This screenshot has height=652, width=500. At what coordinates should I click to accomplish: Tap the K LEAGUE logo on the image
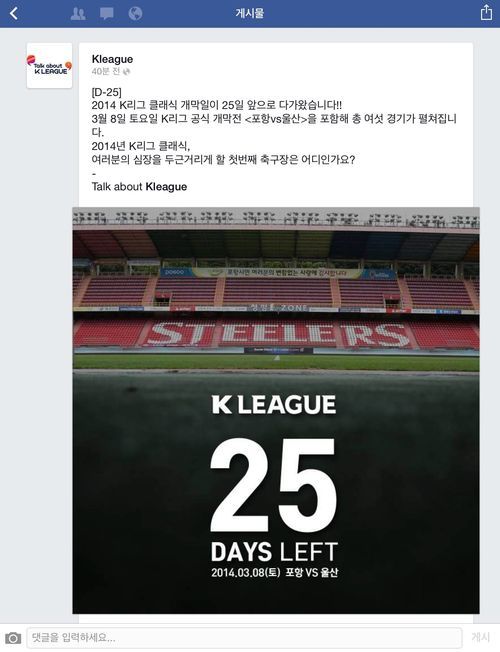tap(274, 405)
